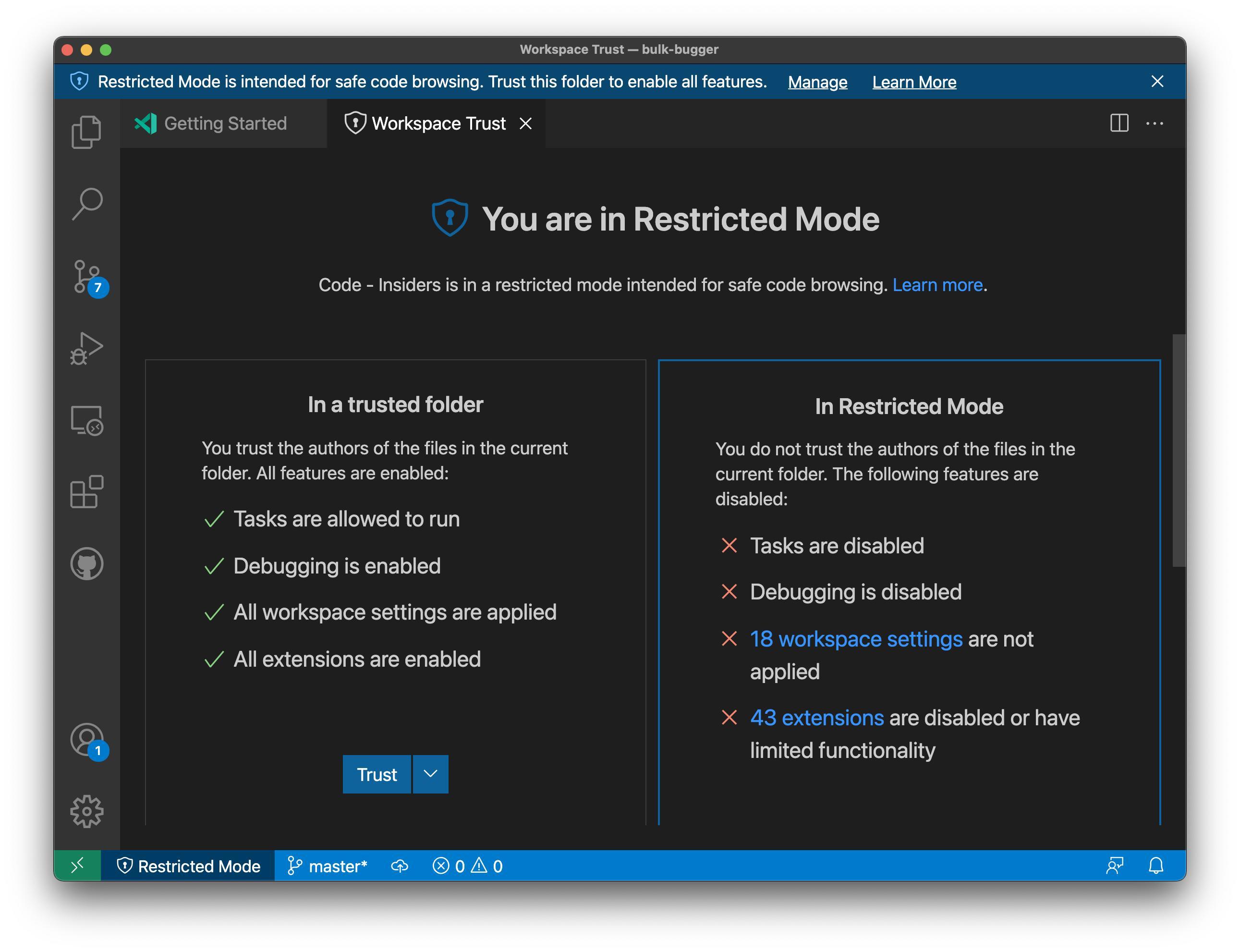Open the Extensions view

coord(86,491)
